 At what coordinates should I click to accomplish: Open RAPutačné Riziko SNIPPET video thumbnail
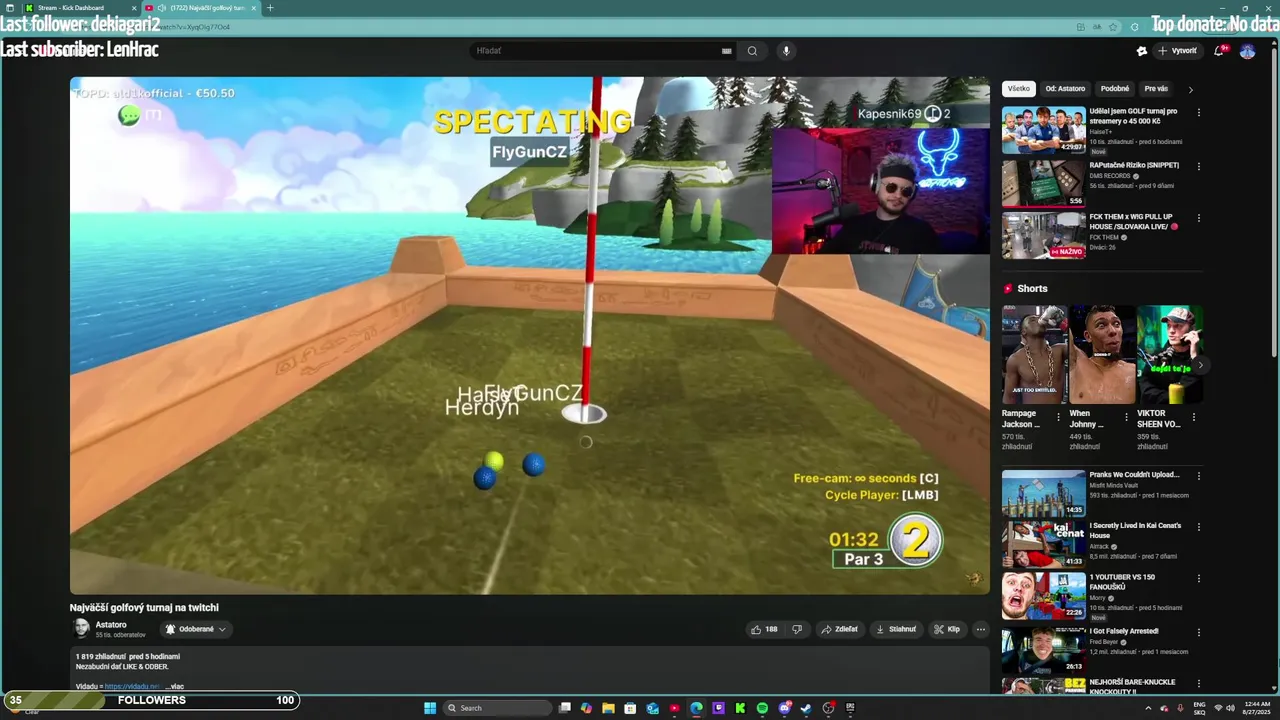[x=1044, y=183]
